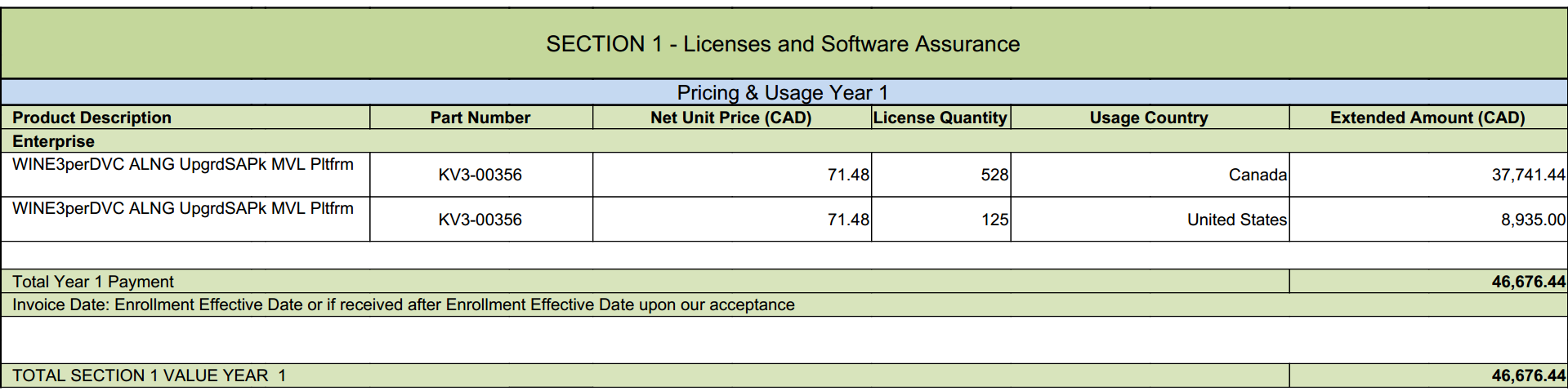Select the United States usage country cell
Image resolution: width=1568 pixels, height=391 pixels.
(1236, 220)
